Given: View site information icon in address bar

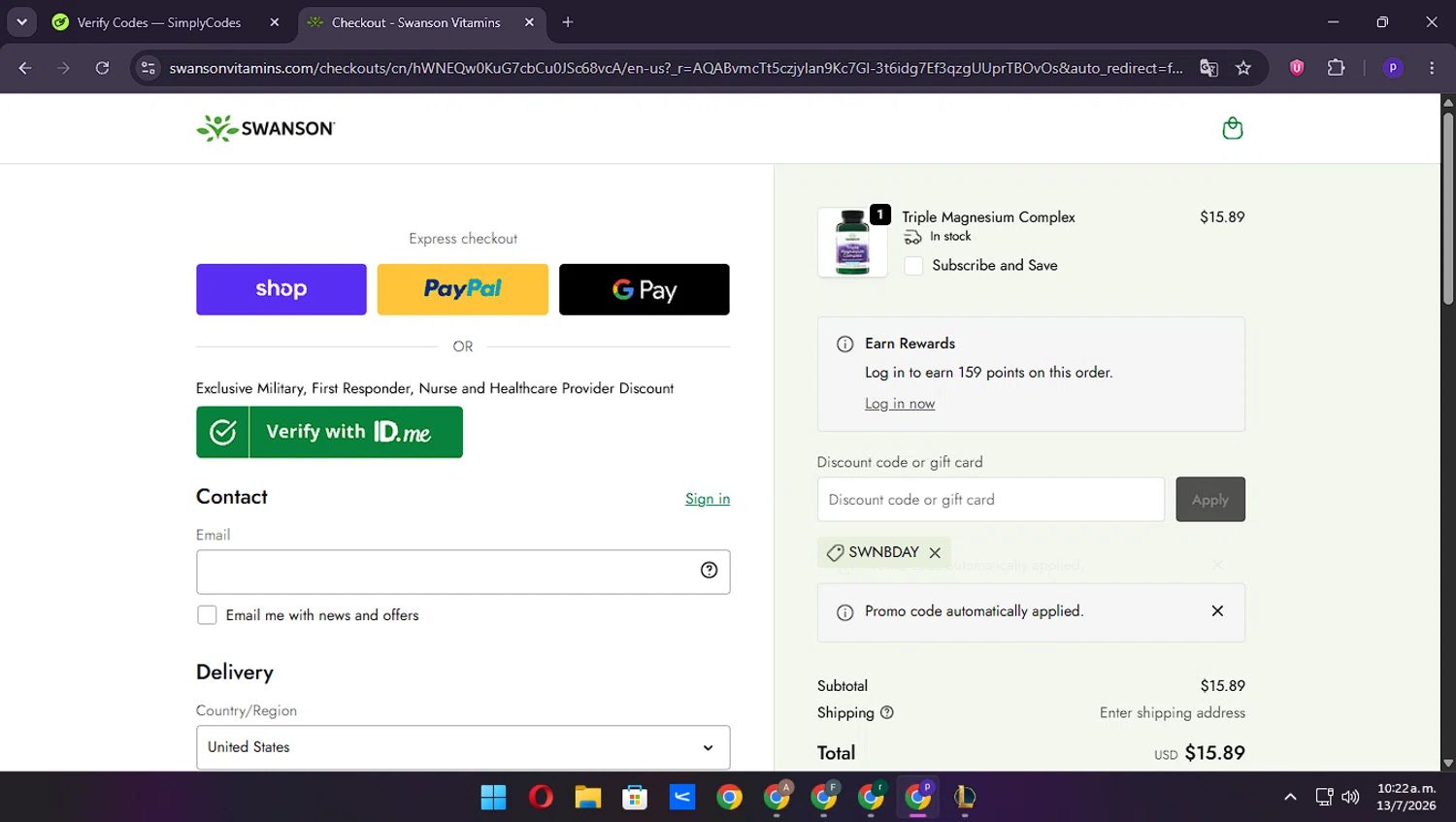Looking at the screenshot, I should (x=148, y=68).
